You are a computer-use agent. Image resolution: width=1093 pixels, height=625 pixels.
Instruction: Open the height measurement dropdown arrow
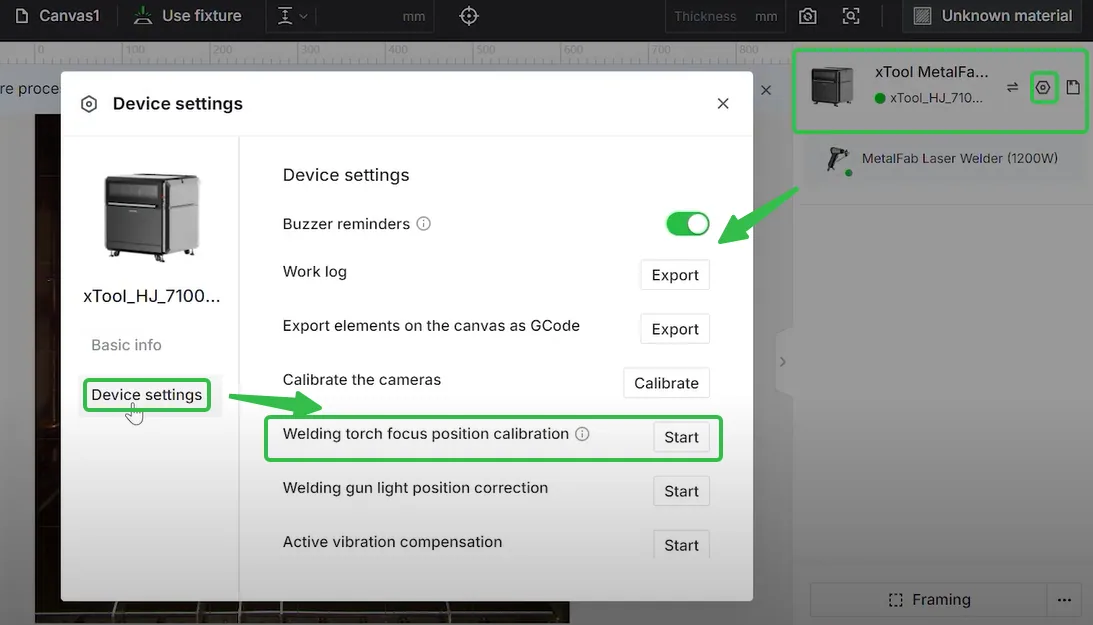(x=303, y=16)
